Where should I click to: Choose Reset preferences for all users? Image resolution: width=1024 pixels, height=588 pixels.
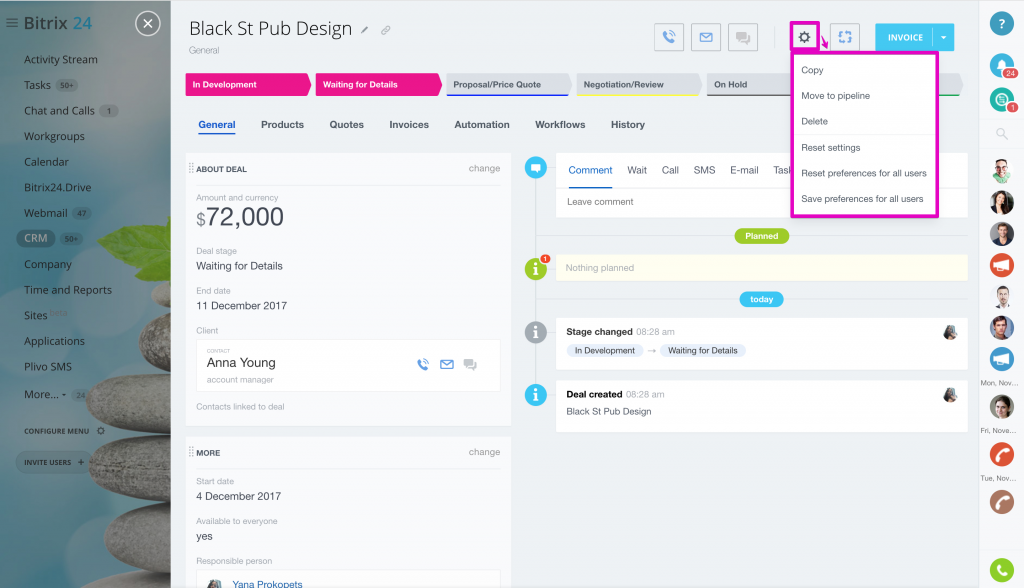tap(864, 173)
